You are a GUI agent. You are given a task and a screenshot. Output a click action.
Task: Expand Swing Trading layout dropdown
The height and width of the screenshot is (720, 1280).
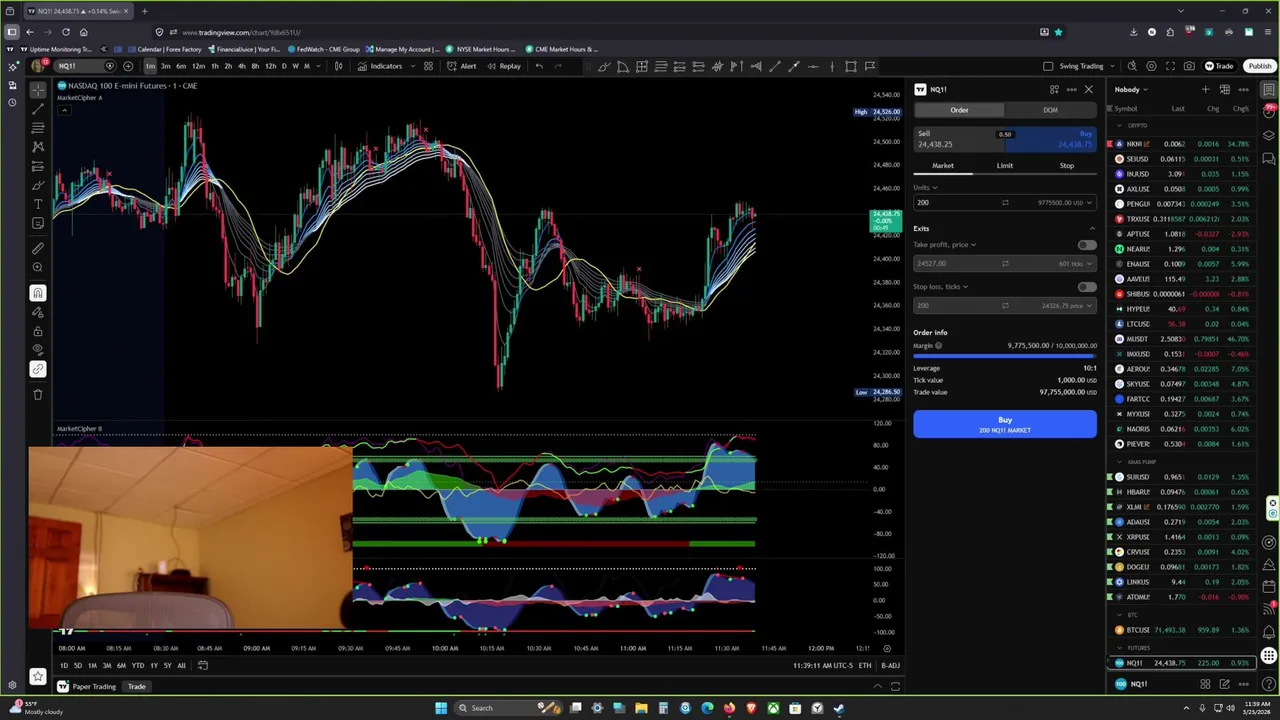[1112, 66]
